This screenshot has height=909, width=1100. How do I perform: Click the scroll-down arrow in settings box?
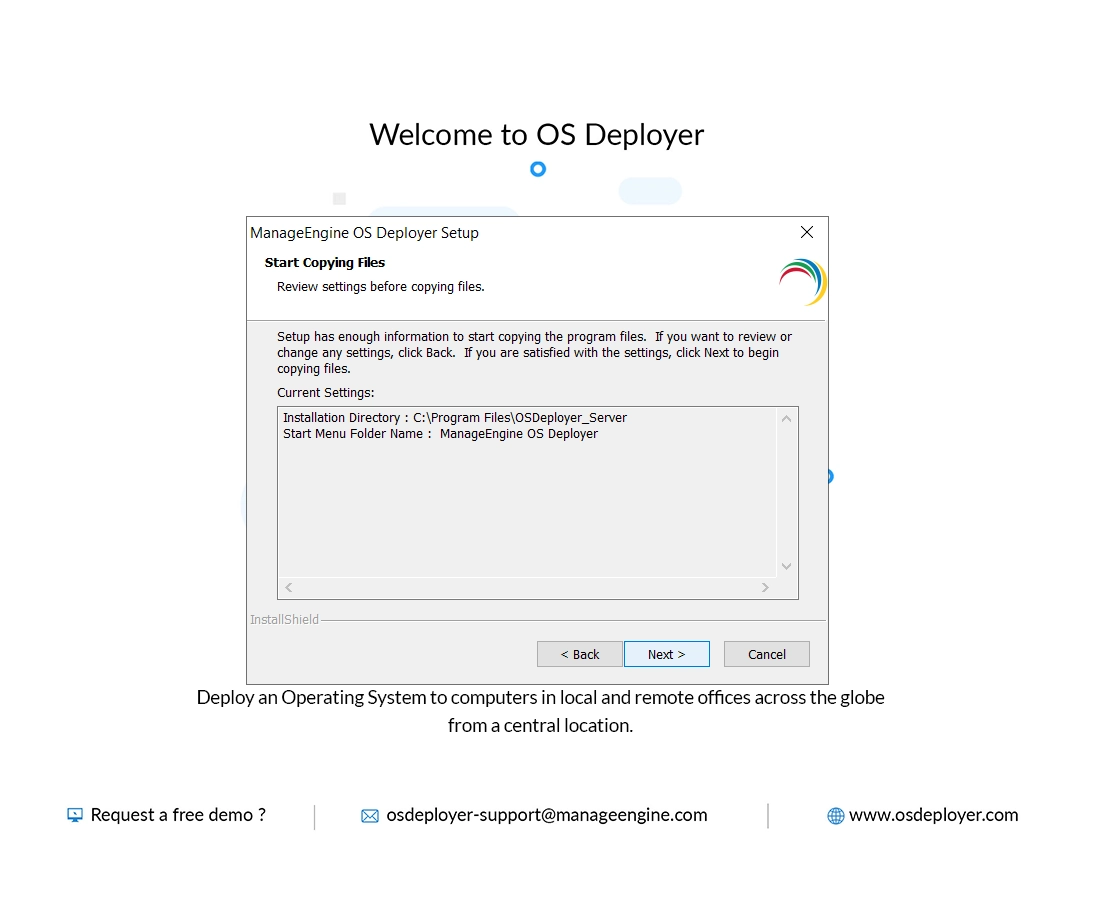coord(786,566)
